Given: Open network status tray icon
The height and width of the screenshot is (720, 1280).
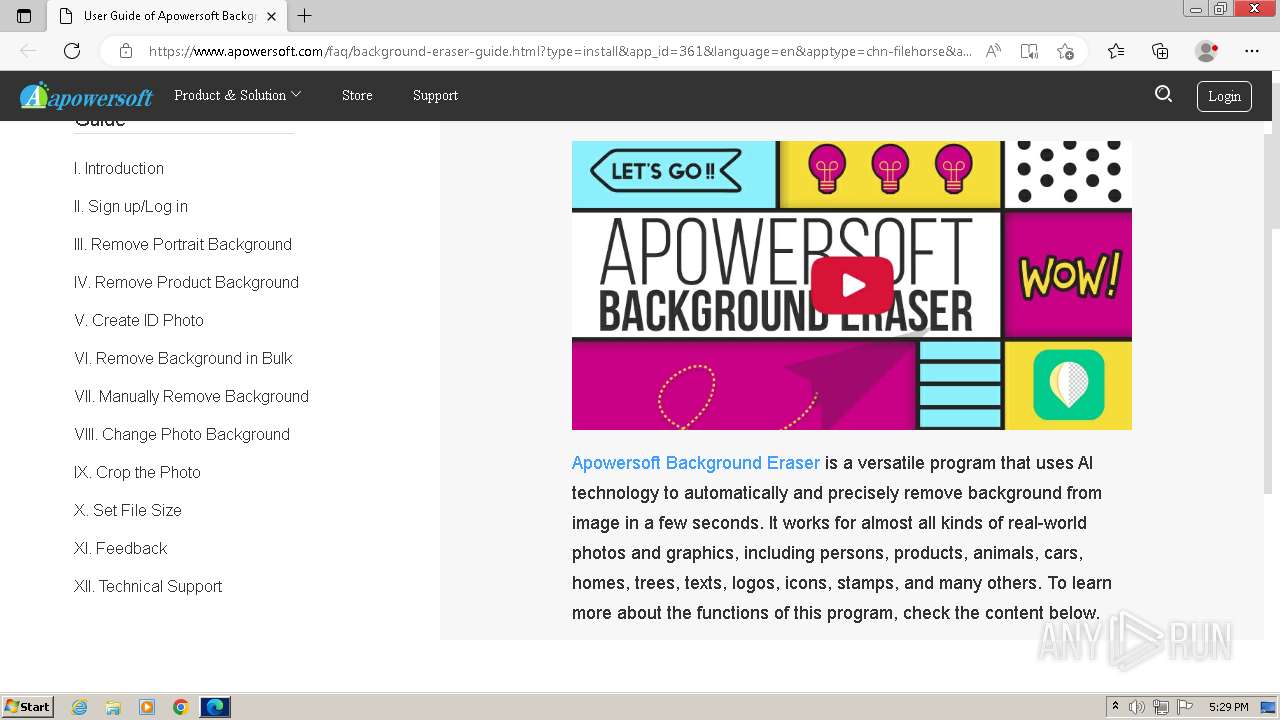Looking at the screenshot, I should click(x=1161, y=707).
